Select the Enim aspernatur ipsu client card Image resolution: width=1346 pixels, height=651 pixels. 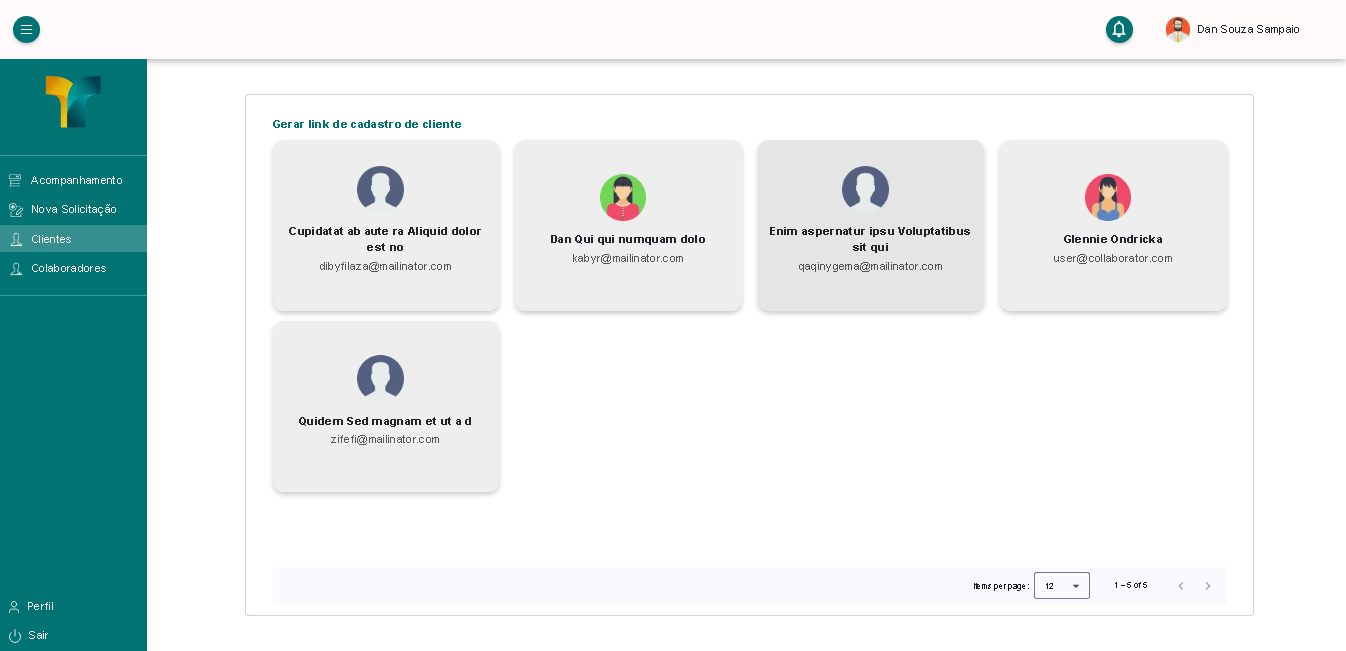(x=870, y=226)
